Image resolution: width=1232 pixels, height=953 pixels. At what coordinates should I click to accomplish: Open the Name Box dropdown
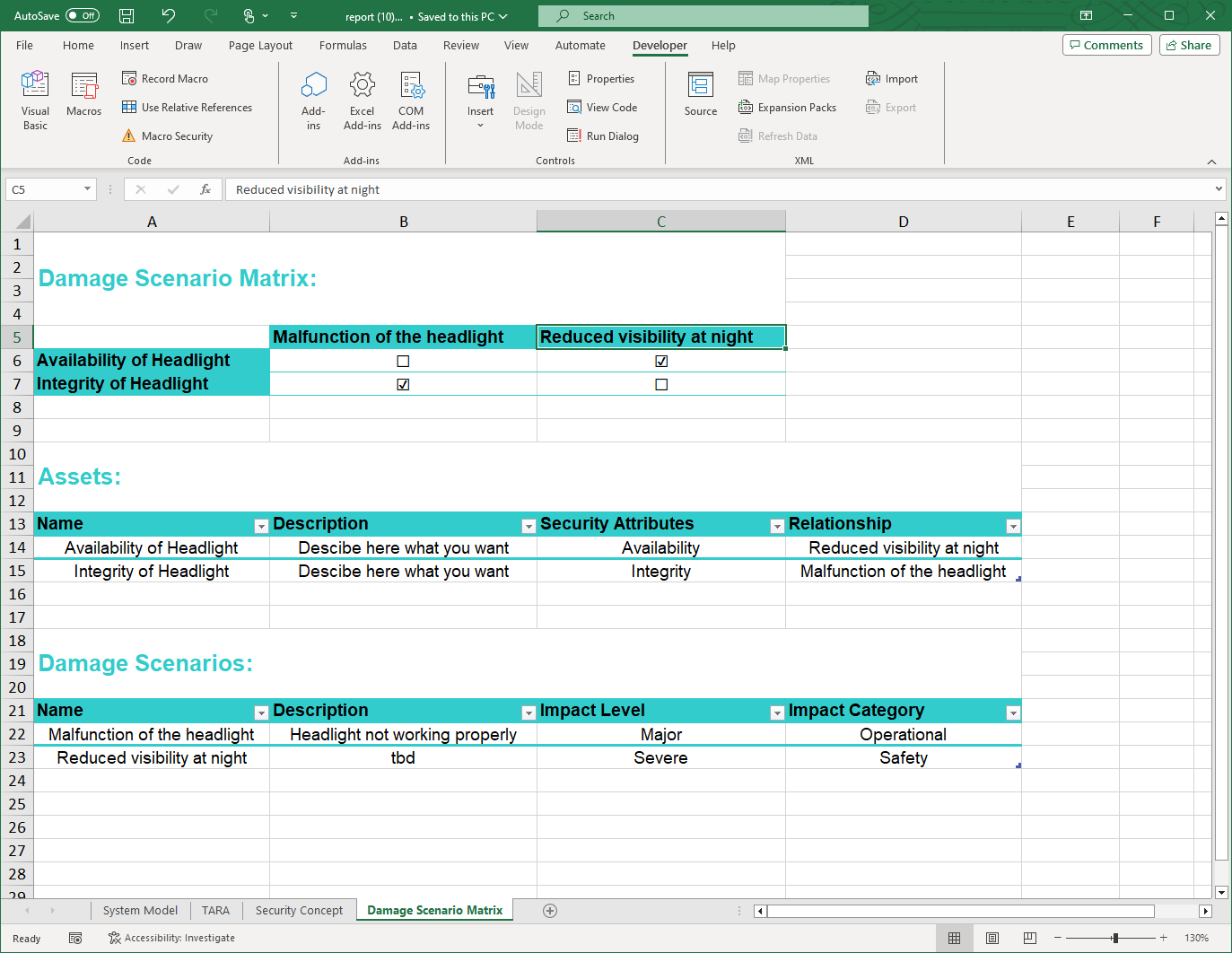(x=87, y=189)
